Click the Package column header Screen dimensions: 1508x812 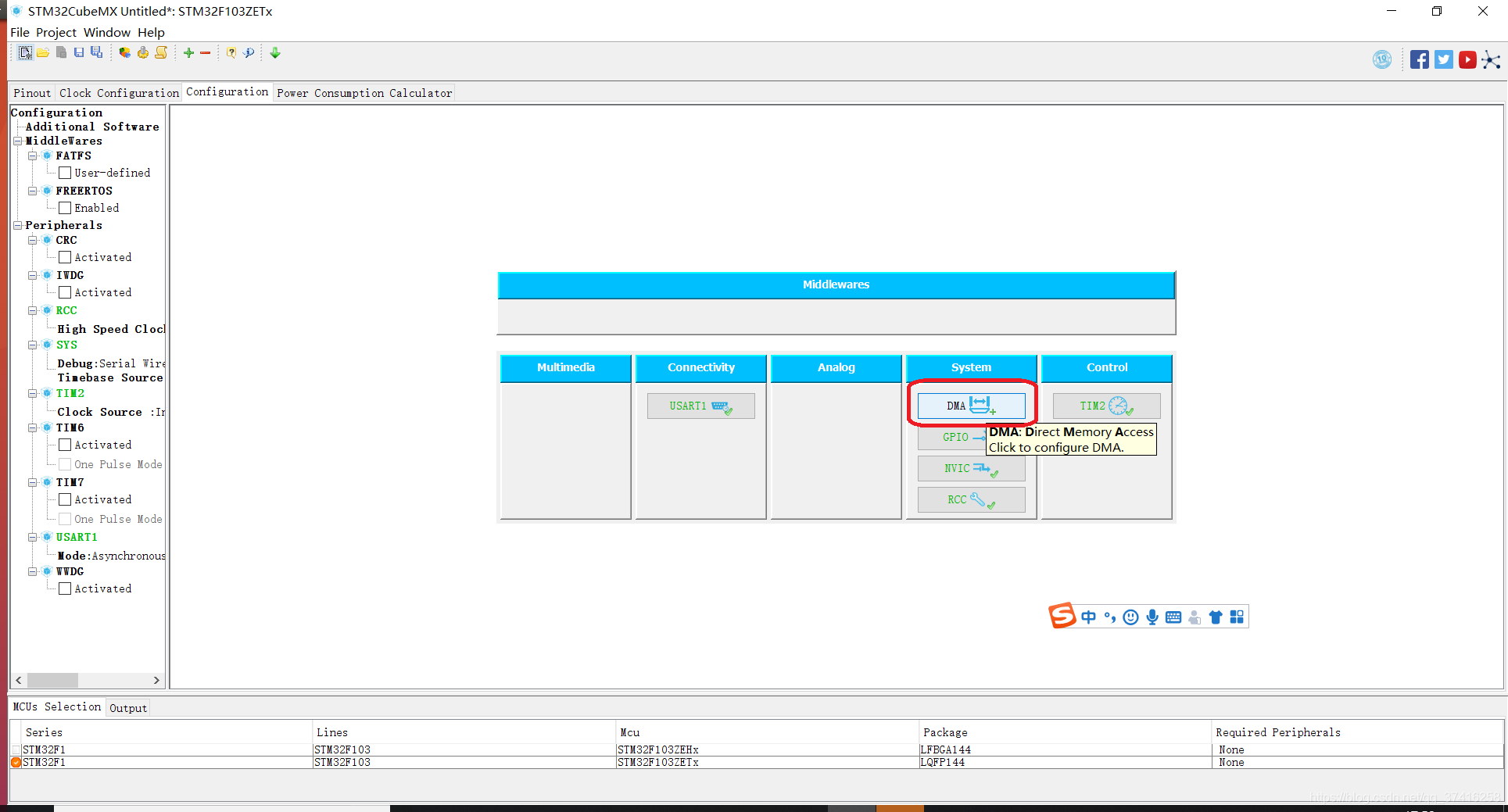coord(1065,732)
